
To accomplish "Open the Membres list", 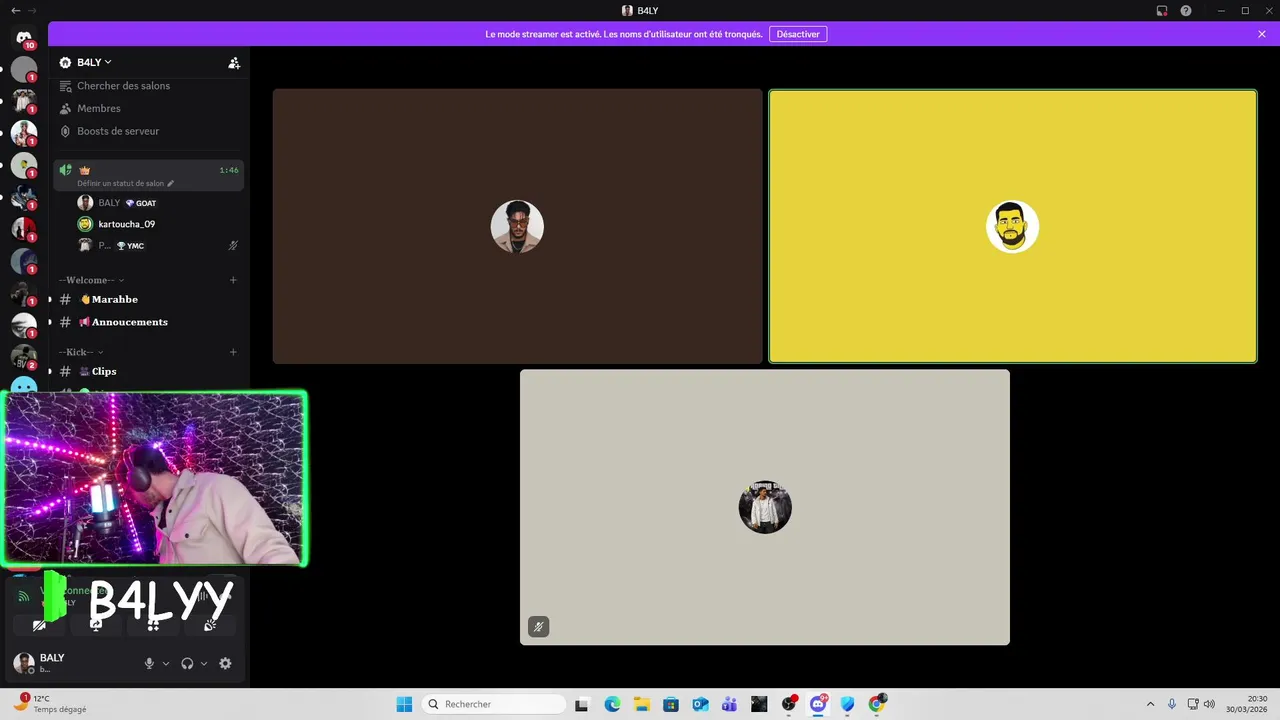I will coord(98,108).
